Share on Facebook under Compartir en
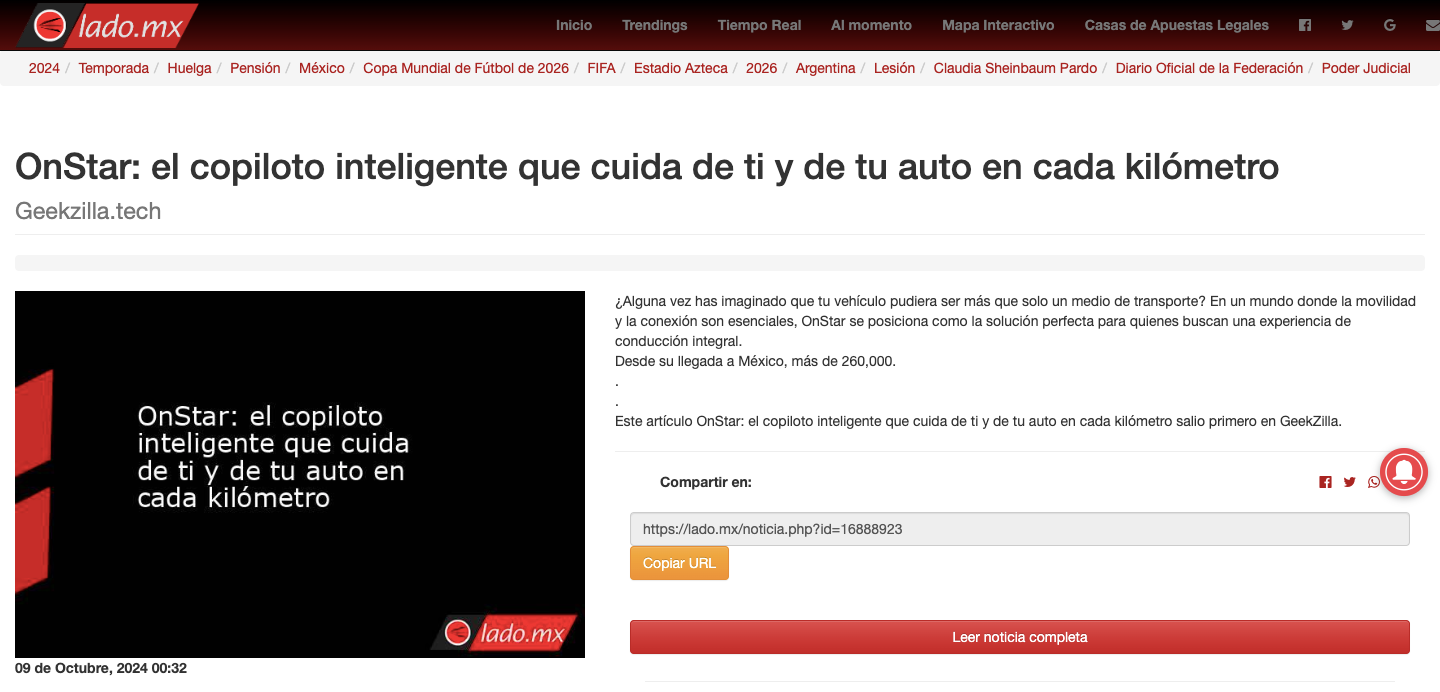This screenshot has height=692, width=1440. click(1325, 482)
